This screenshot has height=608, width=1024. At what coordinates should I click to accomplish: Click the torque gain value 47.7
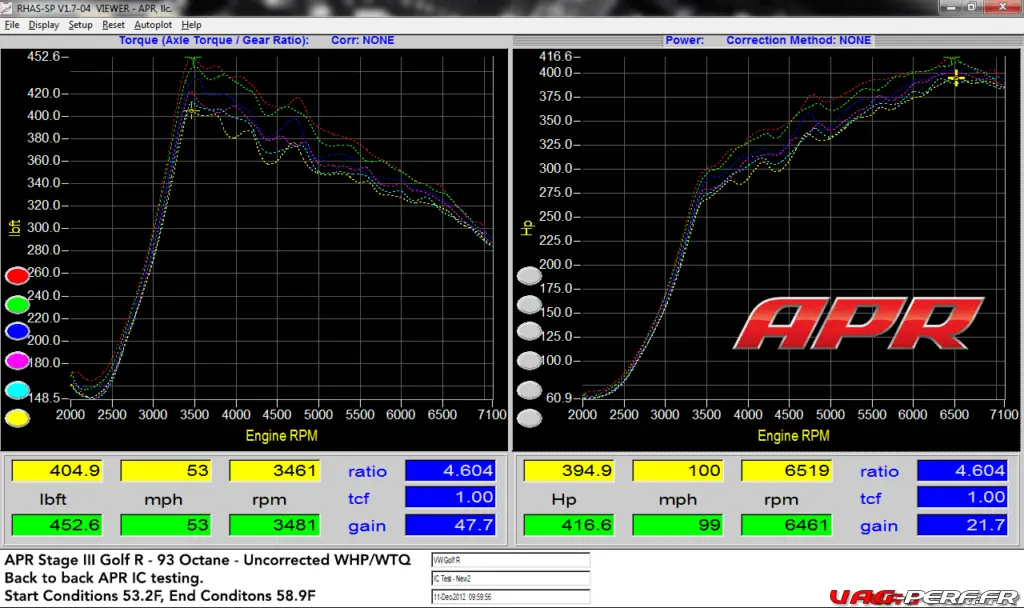451,525
